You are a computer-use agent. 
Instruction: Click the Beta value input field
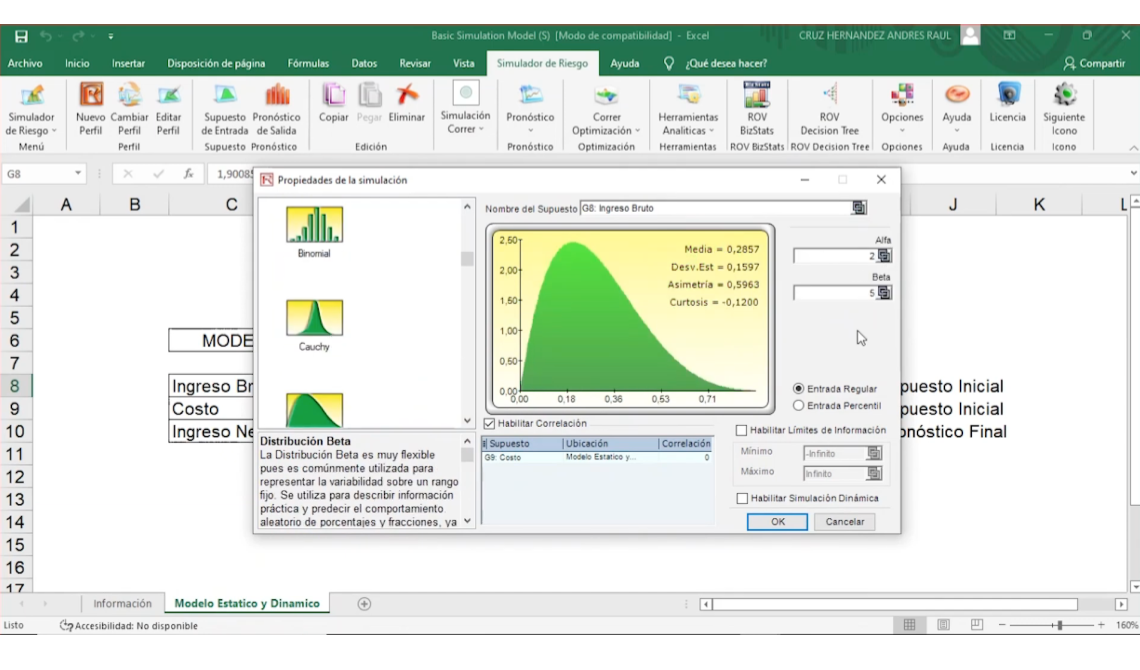coord(835,293)
